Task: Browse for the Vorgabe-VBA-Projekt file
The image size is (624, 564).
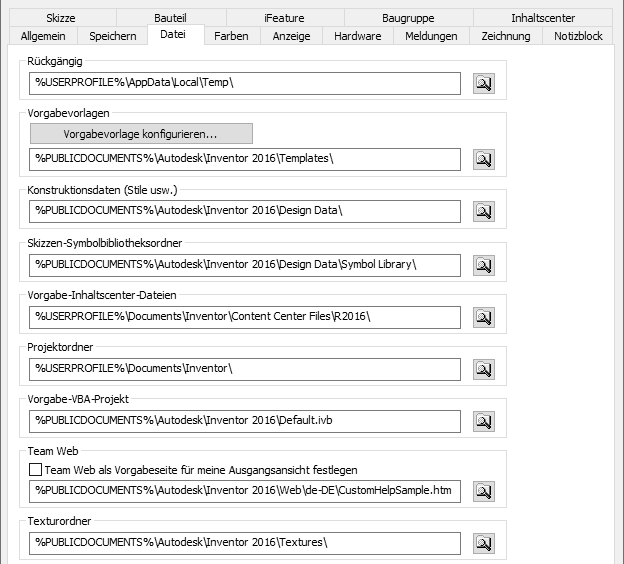Action: [483, 421]
